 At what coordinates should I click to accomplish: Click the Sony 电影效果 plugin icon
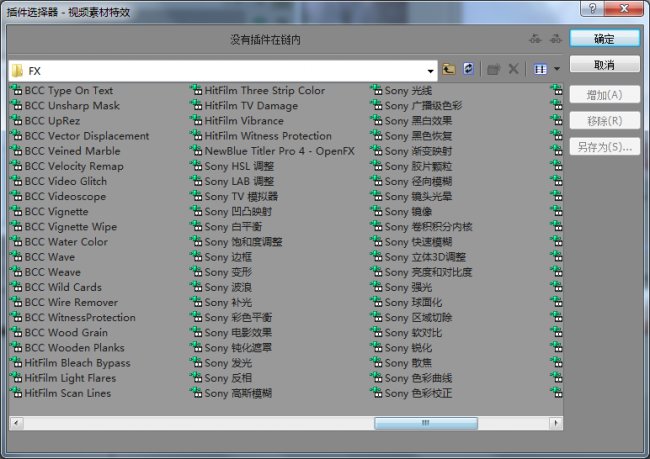pyautogui.click(x=196, y=333)
